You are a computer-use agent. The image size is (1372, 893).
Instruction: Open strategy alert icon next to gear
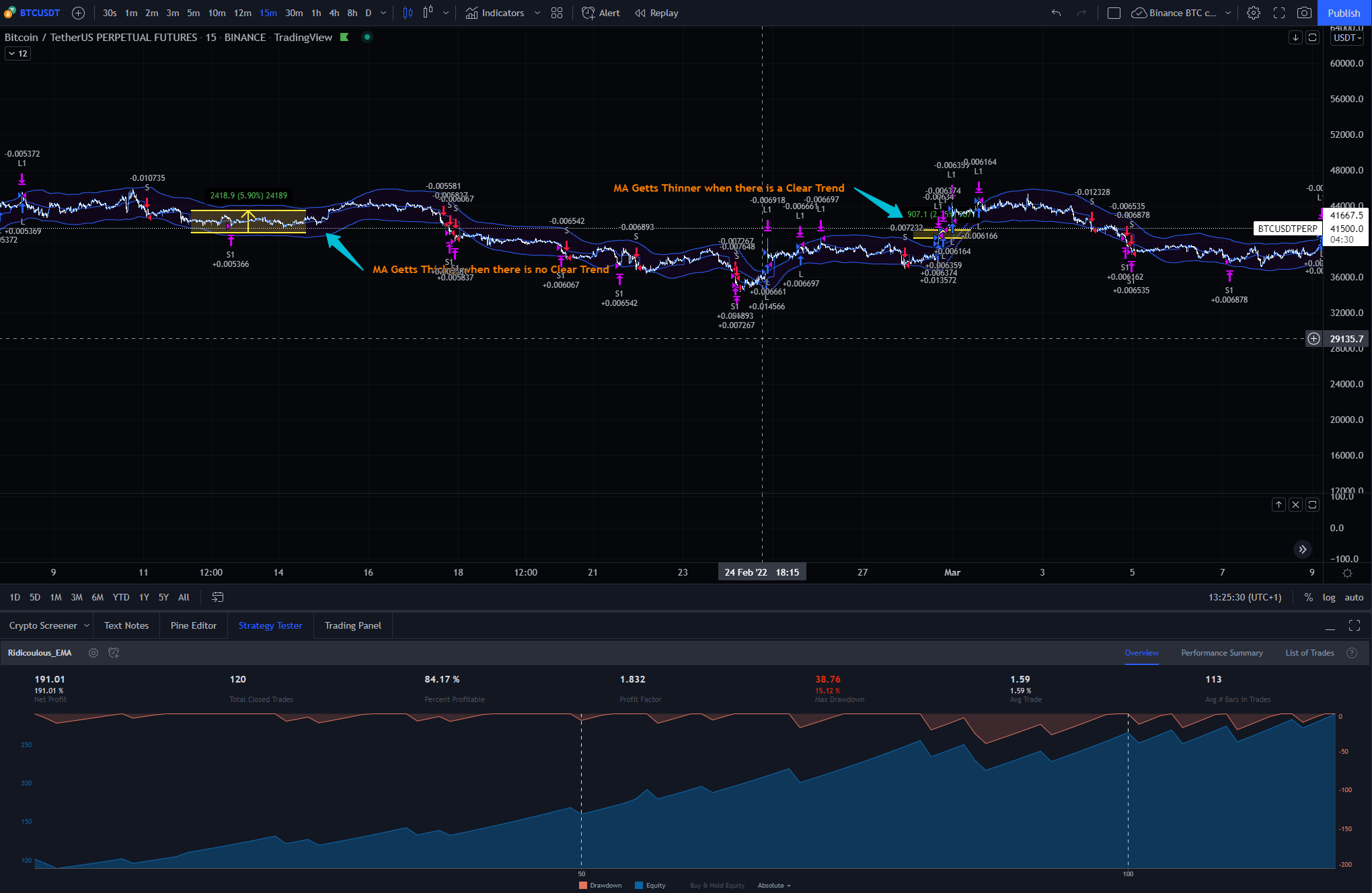(x=114, y=653)
